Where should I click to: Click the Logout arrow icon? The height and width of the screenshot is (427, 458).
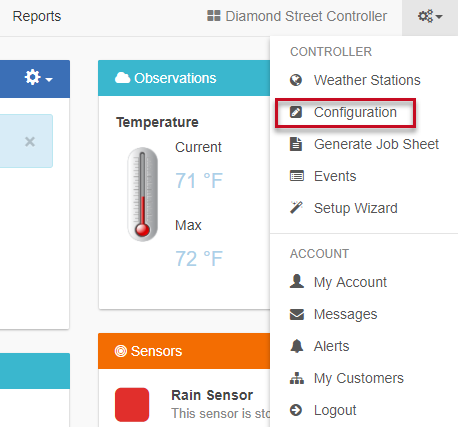[296, 410]
